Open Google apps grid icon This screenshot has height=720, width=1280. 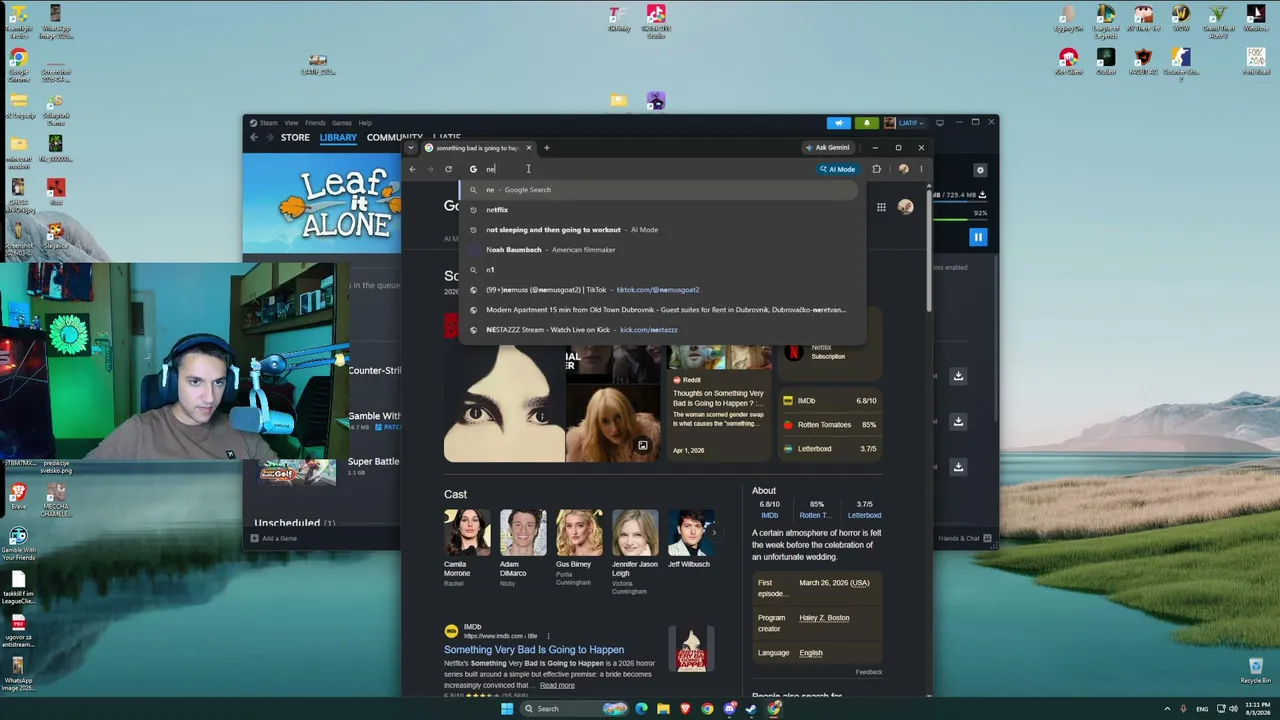(x=881, y=207)
